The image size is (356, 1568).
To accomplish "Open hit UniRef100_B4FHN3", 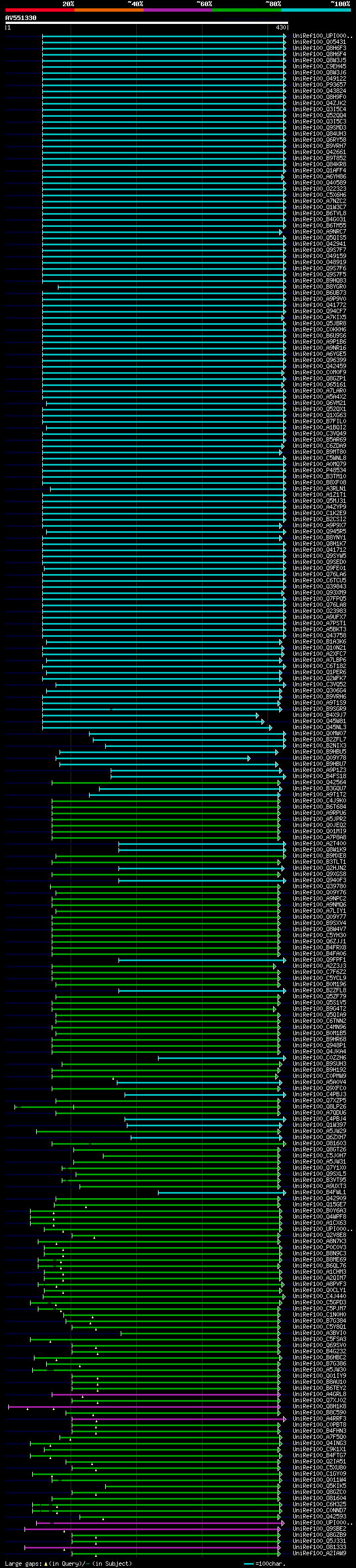I will coord(319,1431).
